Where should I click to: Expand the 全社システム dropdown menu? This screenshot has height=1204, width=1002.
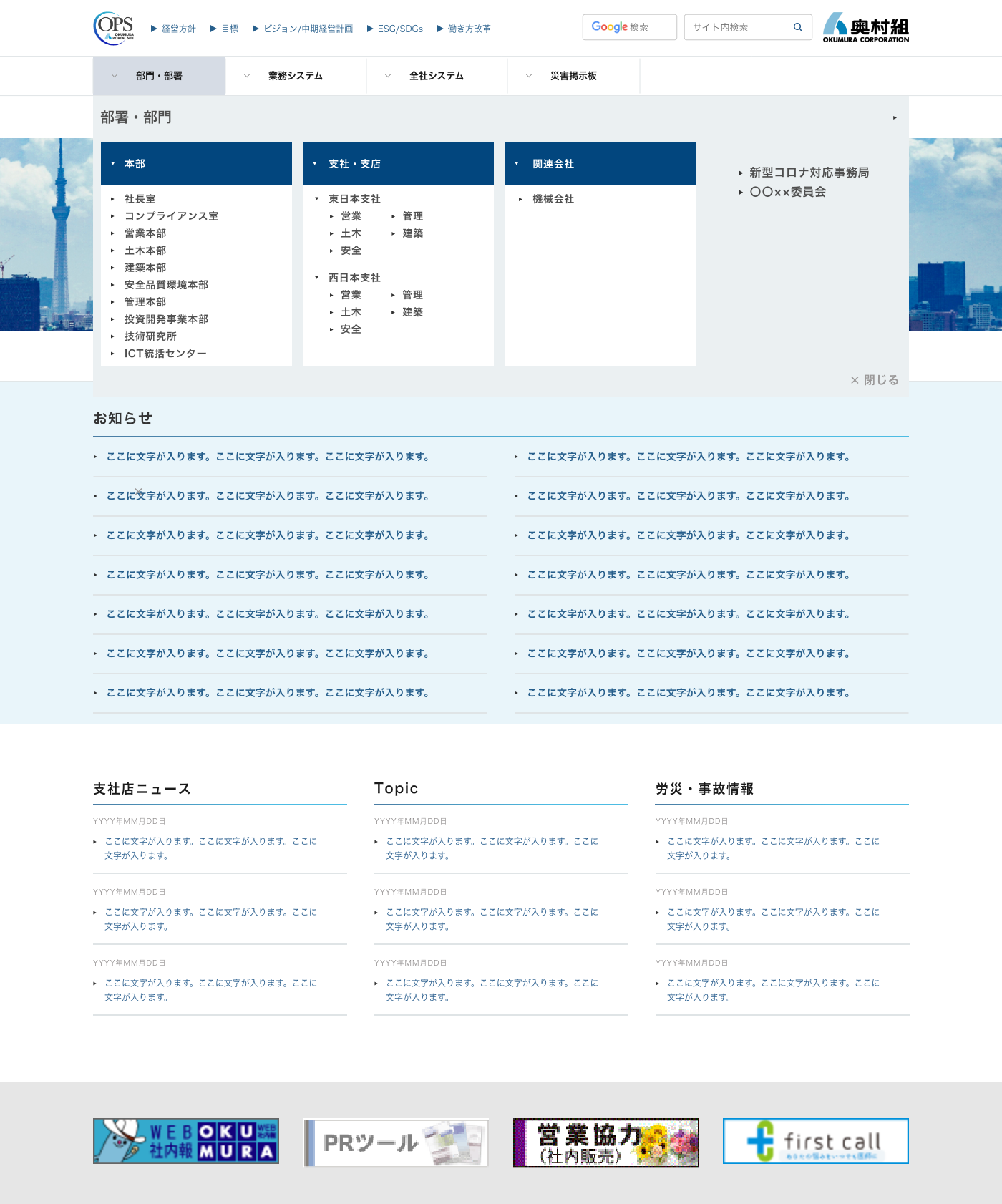pyautogui.click(x=436, y=76)
